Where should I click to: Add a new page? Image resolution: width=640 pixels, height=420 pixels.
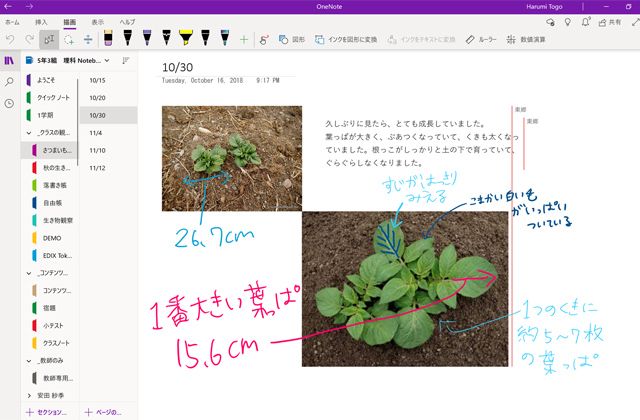click(103, 412)
